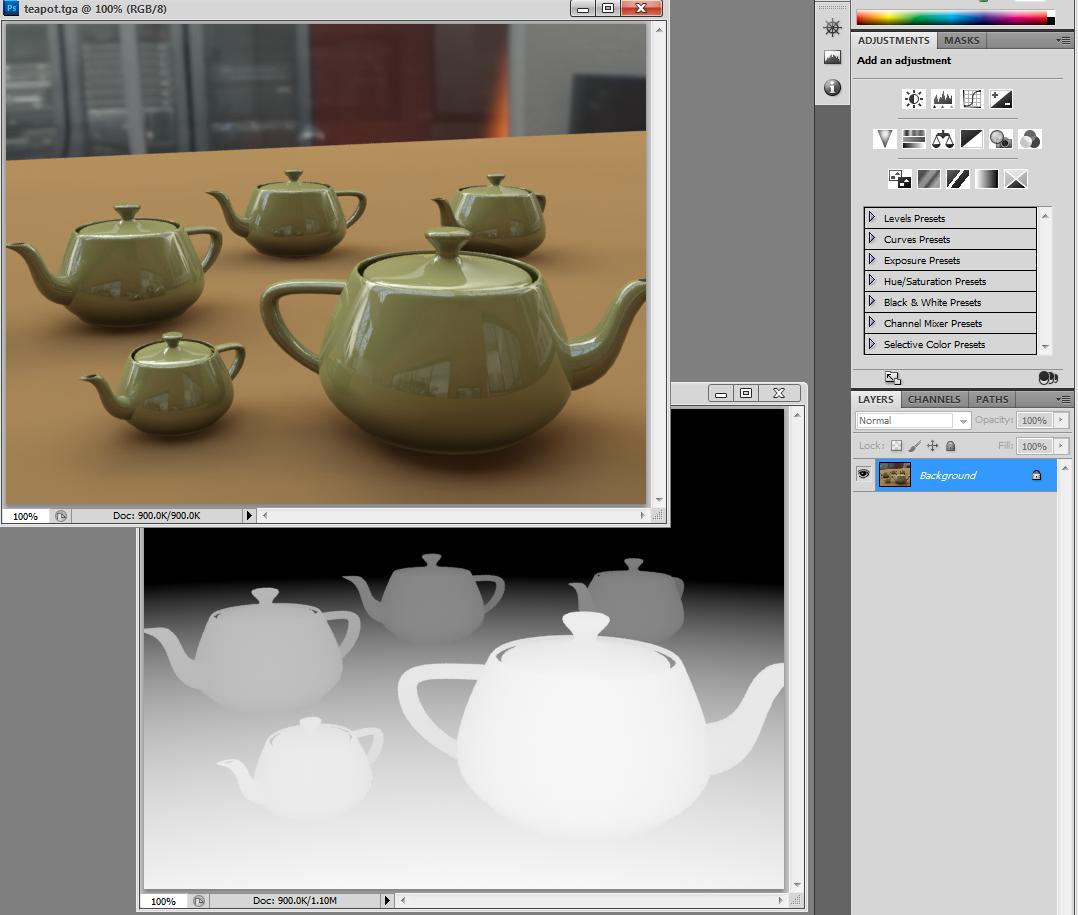The width and height of the screenshot is (1078, 915).
Task: Toggle lock all for the layer
Action: [951, 445]
